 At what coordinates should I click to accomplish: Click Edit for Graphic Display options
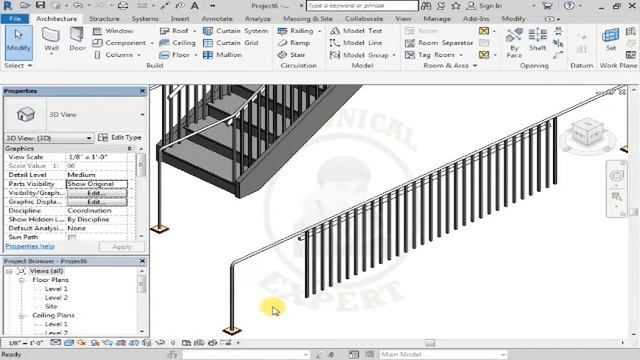coord(97,202)
